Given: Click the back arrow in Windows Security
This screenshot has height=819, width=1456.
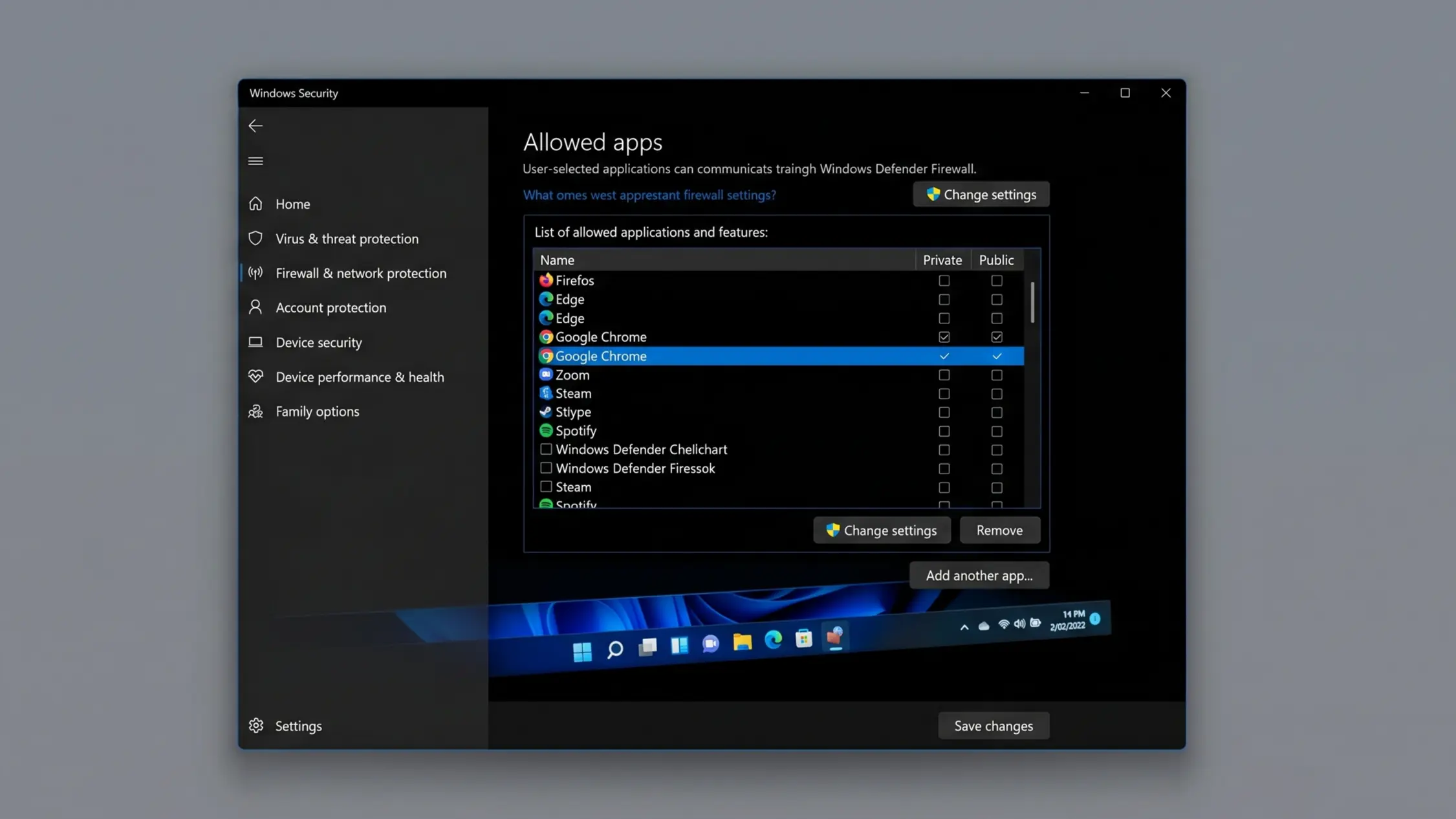Looking at the screenshot, I should (x=255, y=126).
